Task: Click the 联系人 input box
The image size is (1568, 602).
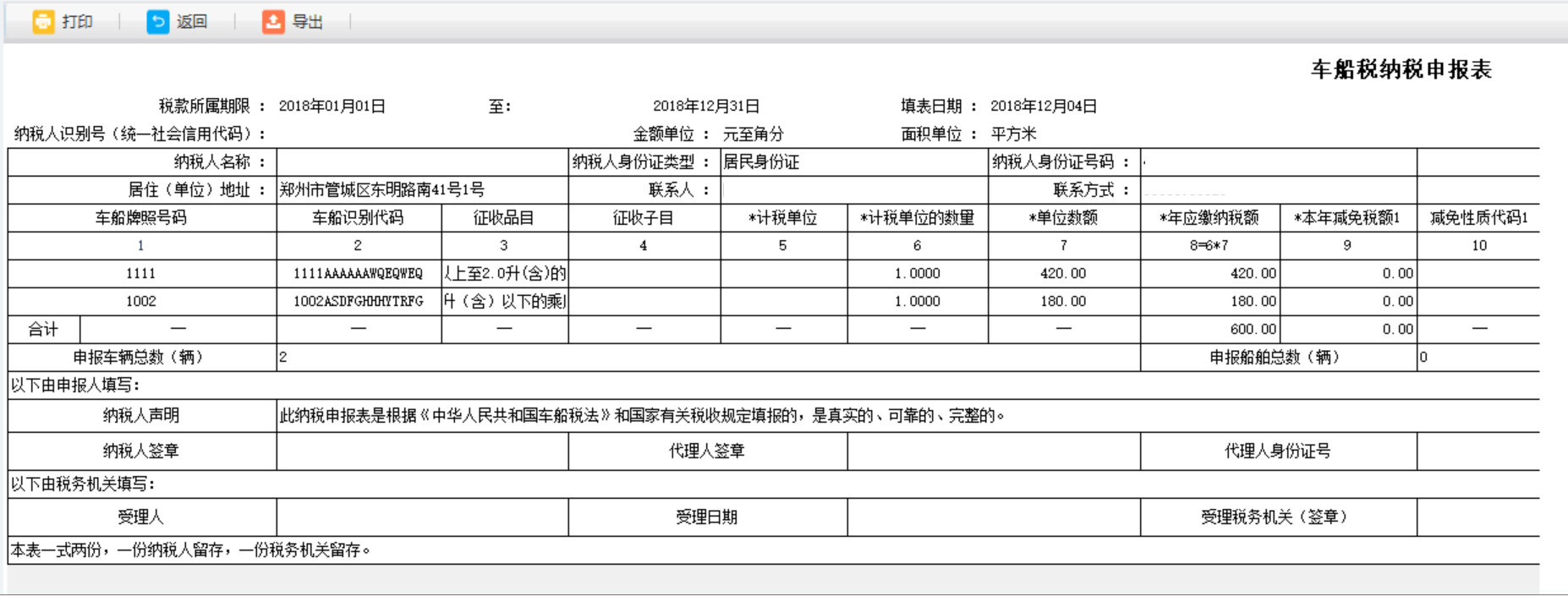Action: click(853, 189)
